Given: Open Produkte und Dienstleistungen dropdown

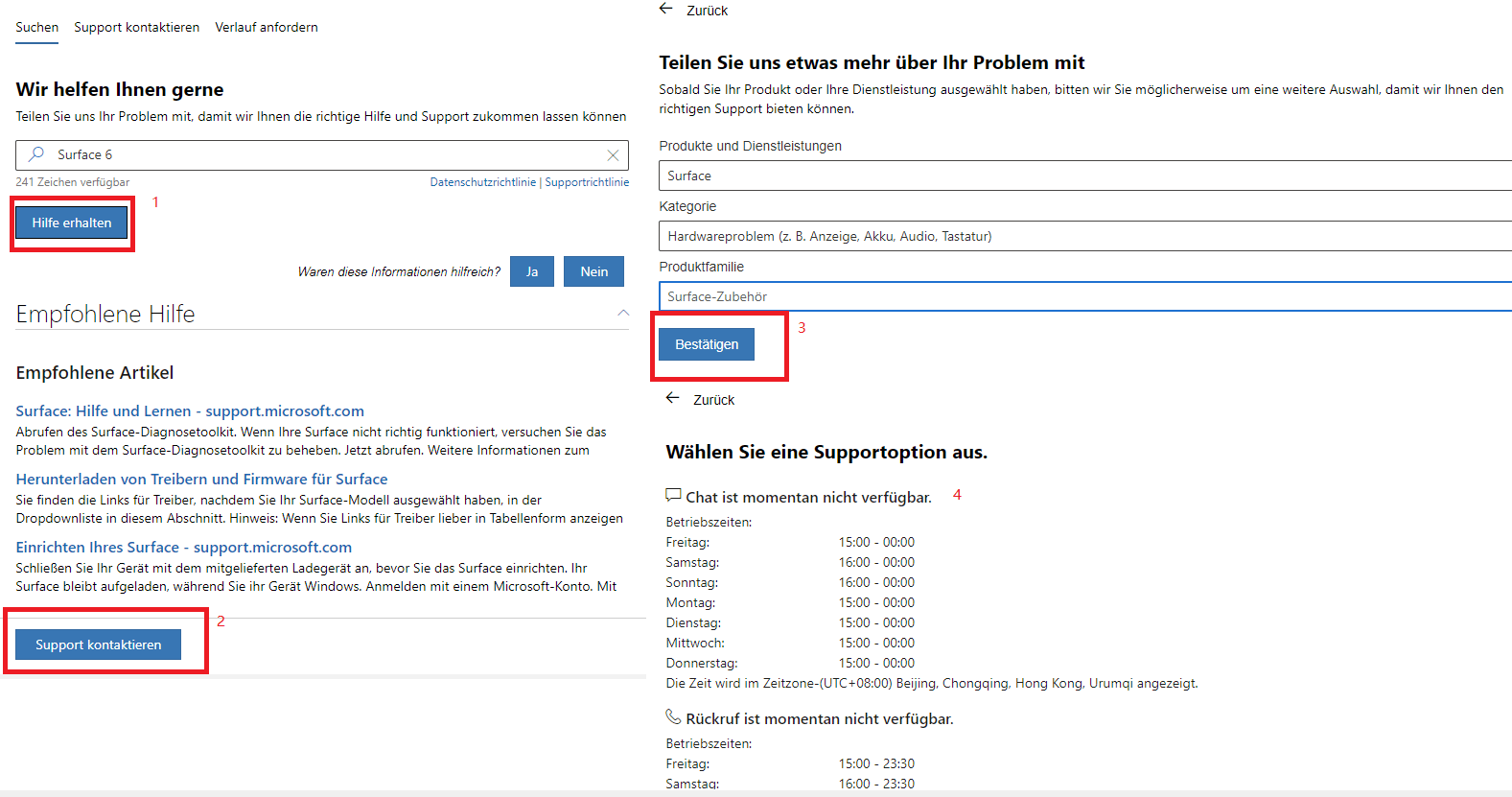Looking at the screenshot, I should point(1085,176).
